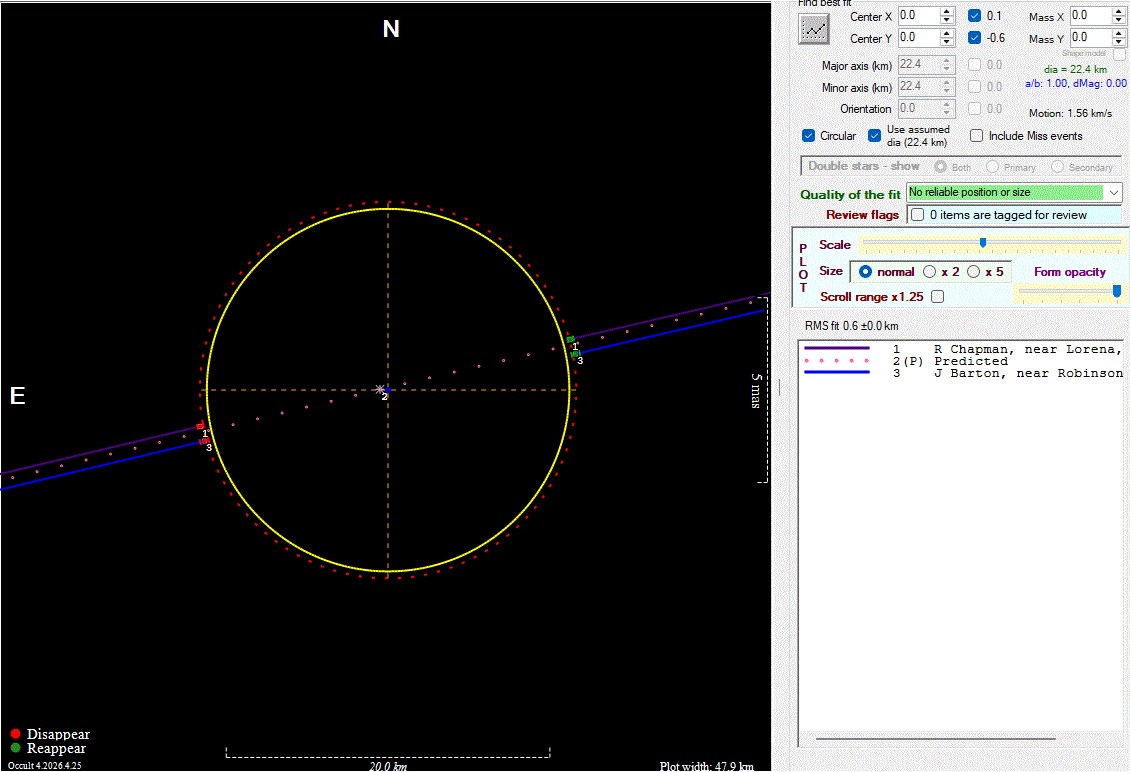Increase Center X with spinner up arrow
Image resolution: width=1130 pixels, height=772 pixels.
point(947,12)
